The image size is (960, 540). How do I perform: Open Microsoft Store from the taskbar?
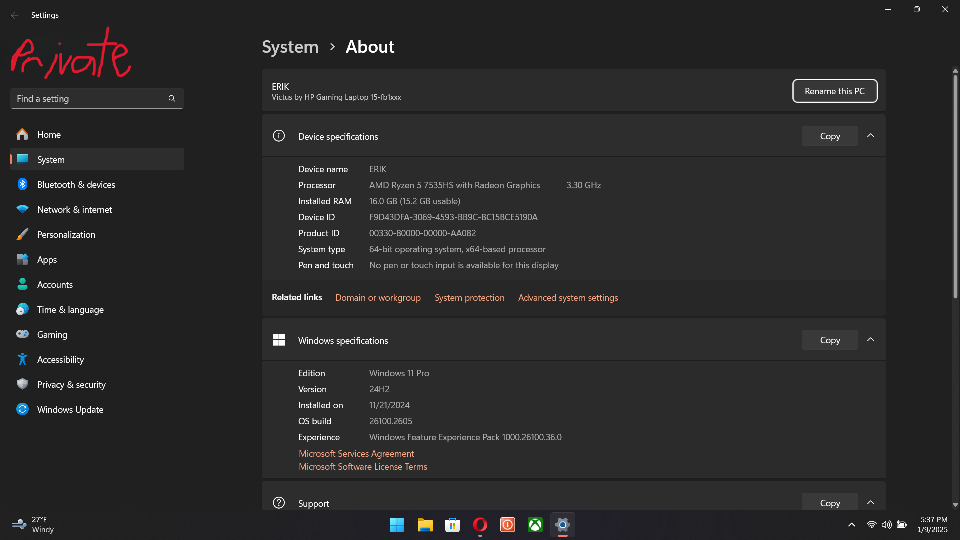452,525
